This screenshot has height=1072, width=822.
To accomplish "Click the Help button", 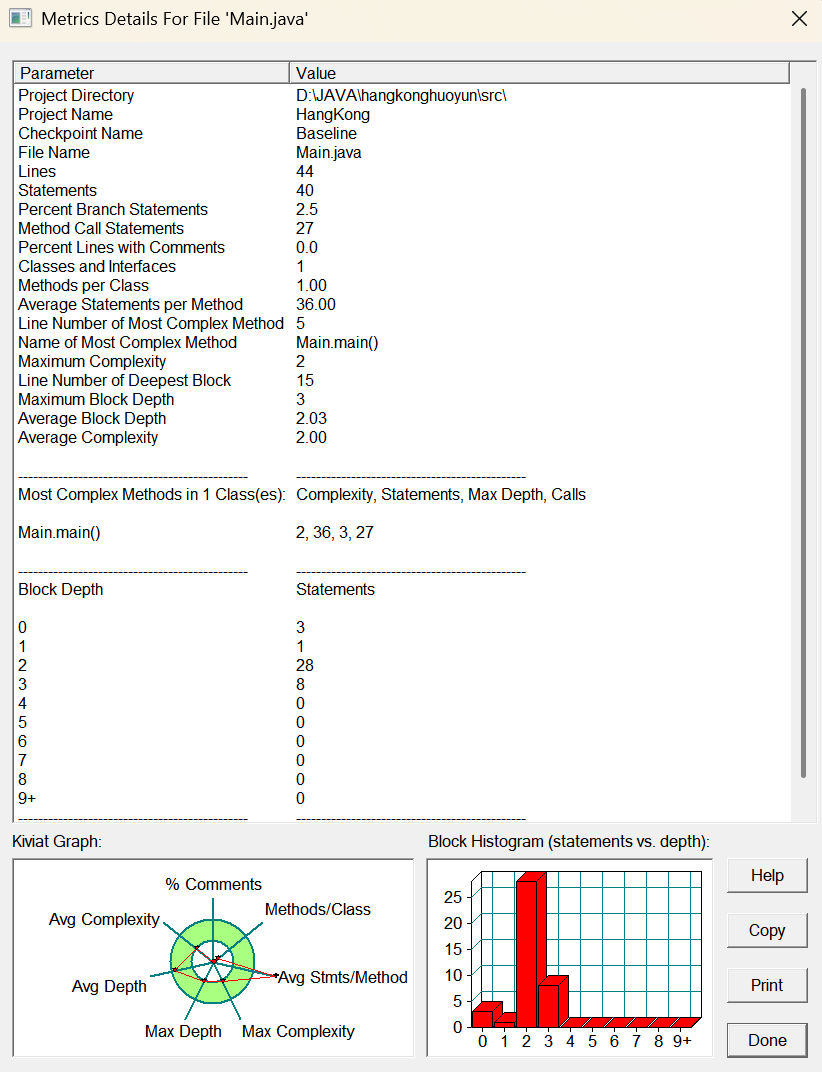I will 767,876.
